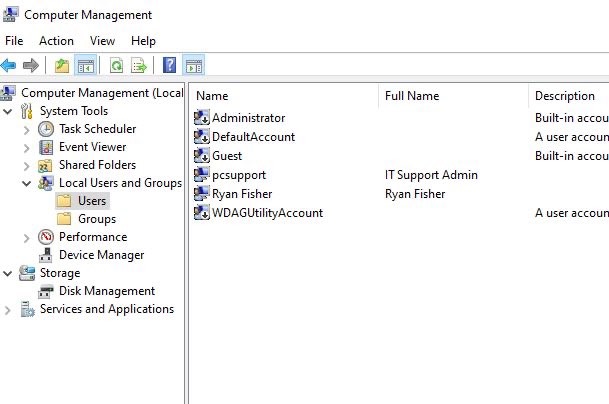
Task: Select the DefaultAccount name text
Action: [254, 137]
